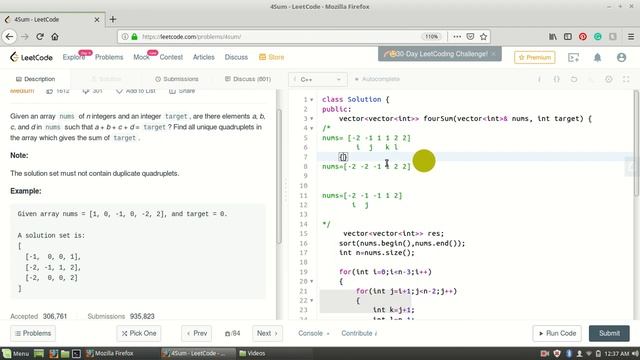Image resolution: width=640 pixels, height=360 pixels.
Task: Click the code editor vertical scrollbar
Action: [636, 142]
